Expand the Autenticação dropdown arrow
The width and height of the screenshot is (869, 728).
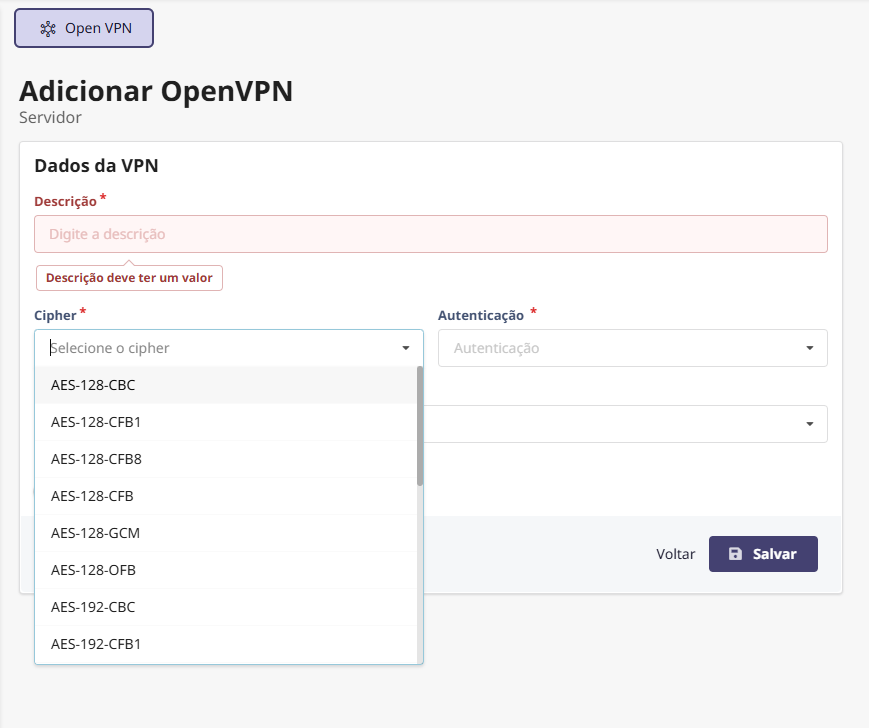(x=809, y=348)
